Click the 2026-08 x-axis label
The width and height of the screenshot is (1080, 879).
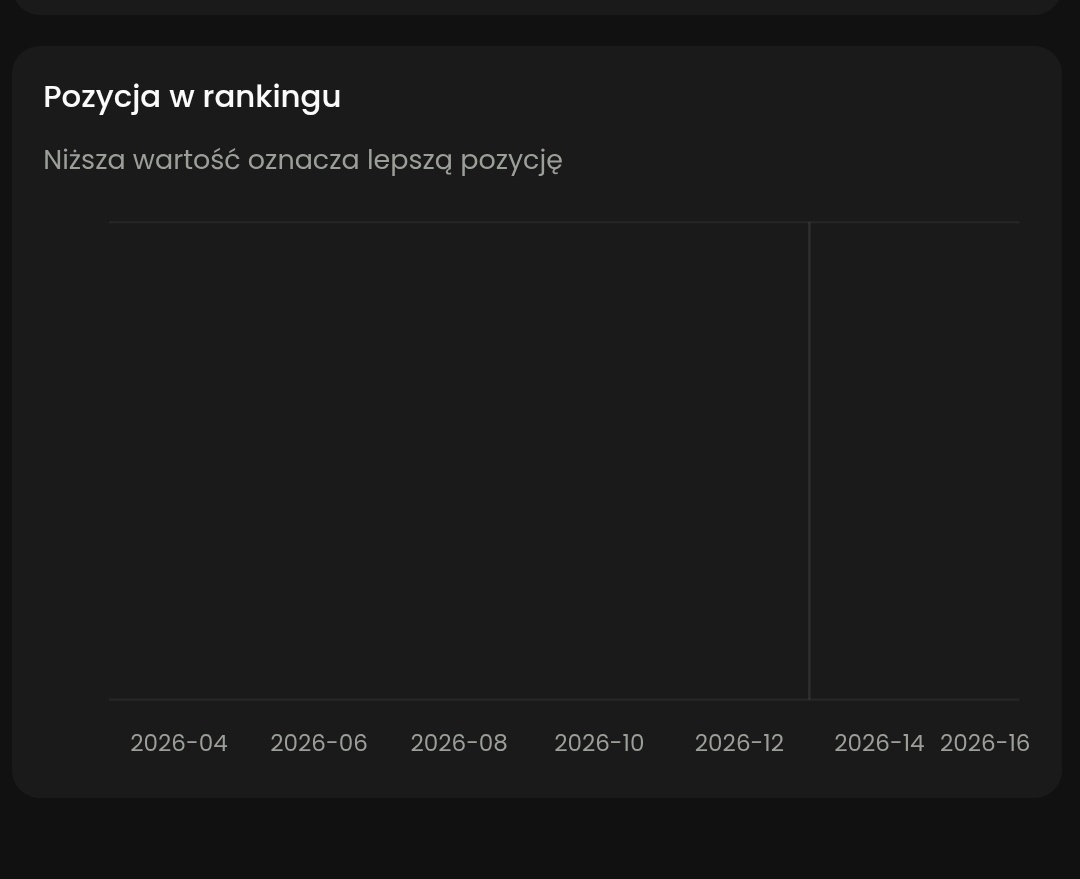tap(459, 743)
